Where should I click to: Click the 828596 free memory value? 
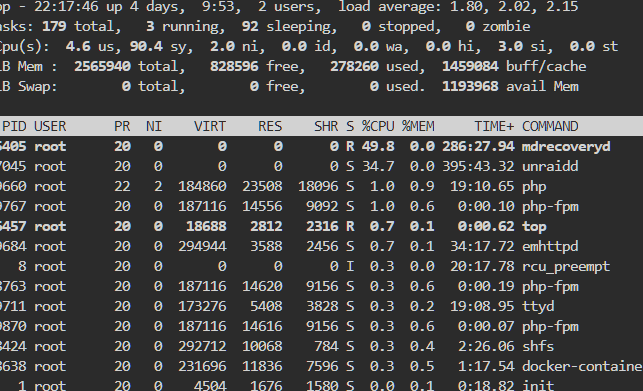234,66
